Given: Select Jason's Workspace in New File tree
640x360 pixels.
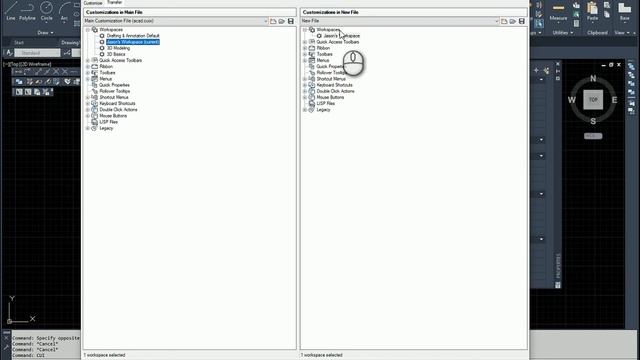Looking at the screenshot, I should click(342, 36).
